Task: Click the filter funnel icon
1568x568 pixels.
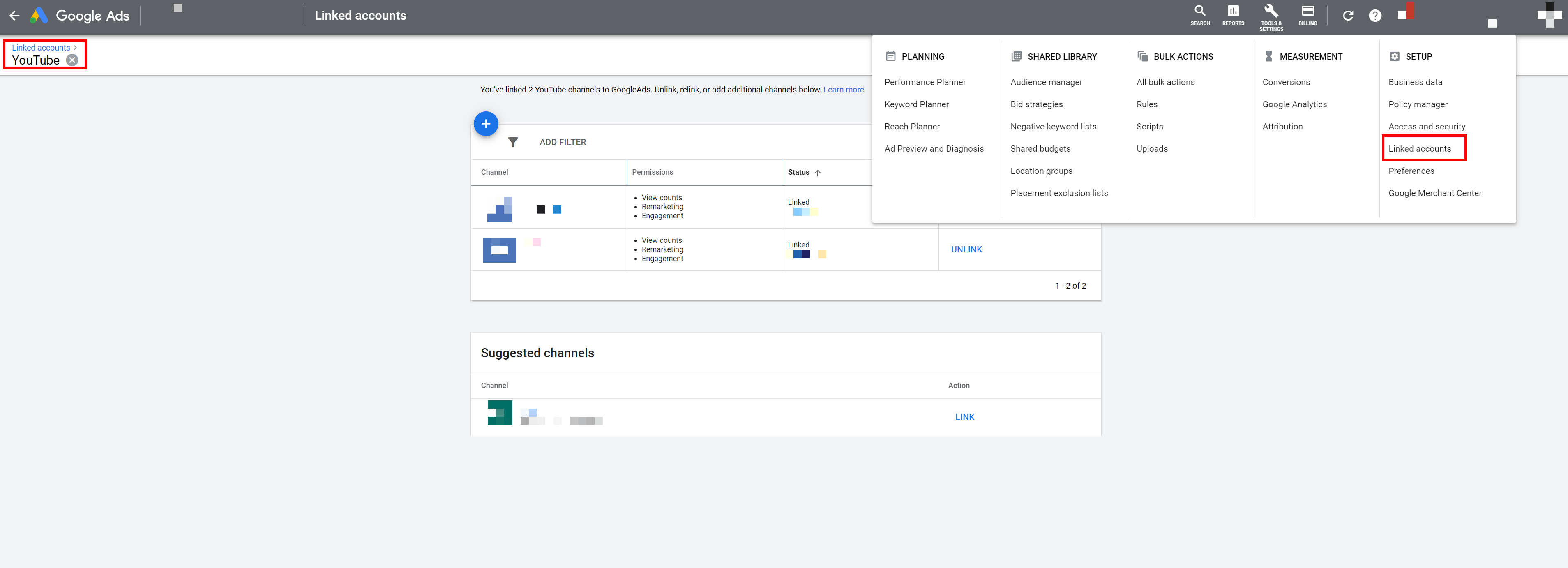Action: (x=512, y=143)
